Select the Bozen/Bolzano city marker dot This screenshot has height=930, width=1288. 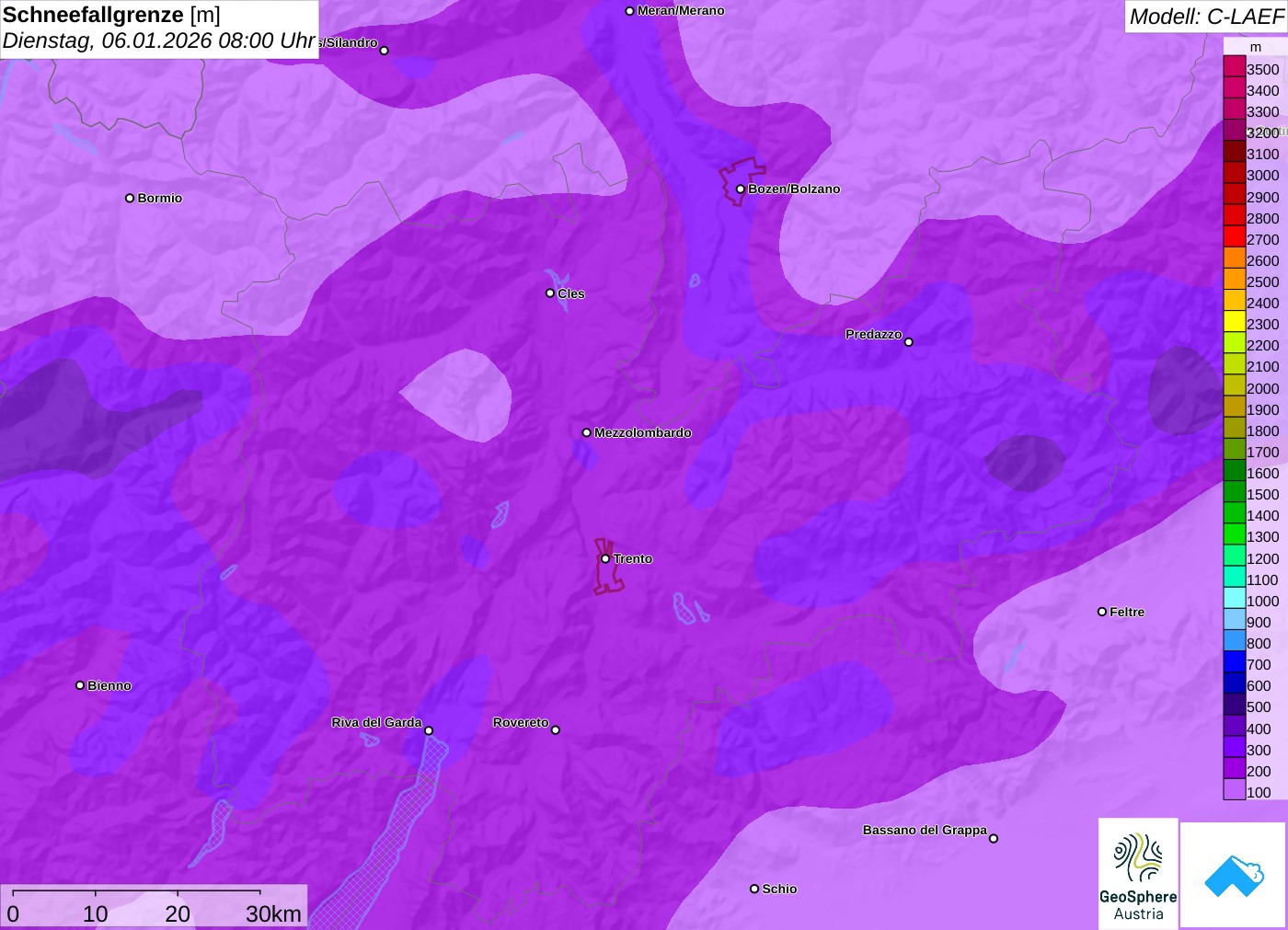coord(741,189)
